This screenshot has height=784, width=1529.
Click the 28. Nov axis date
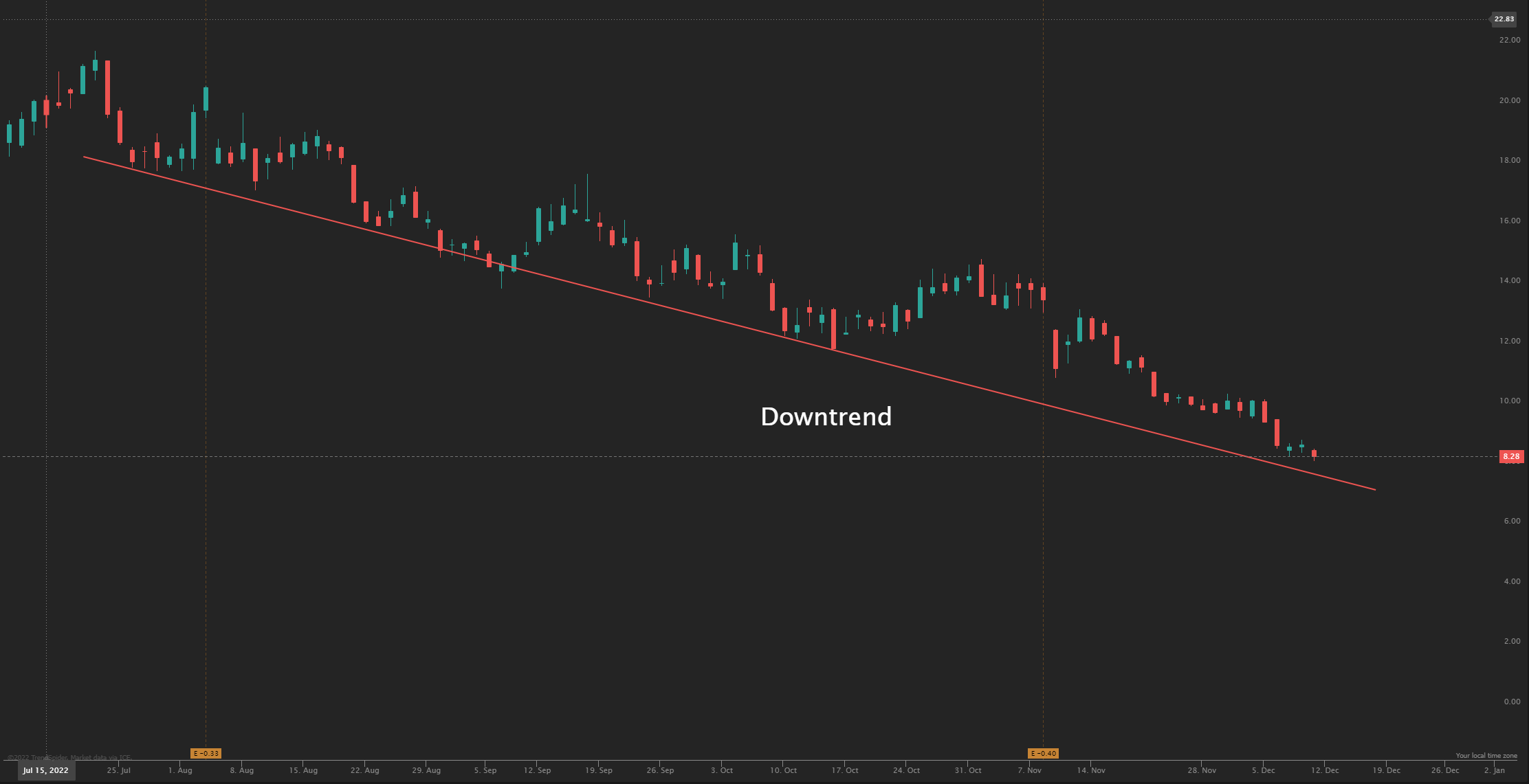pyautogui.click(x=1202, y=770)
